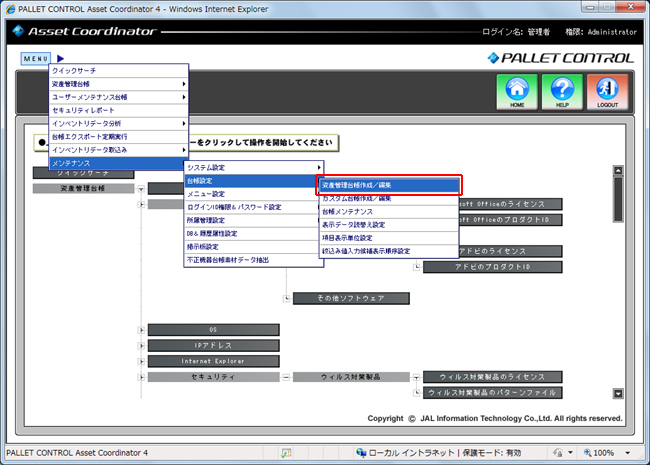Select クイックサーチ in the menu

point(119,71)
